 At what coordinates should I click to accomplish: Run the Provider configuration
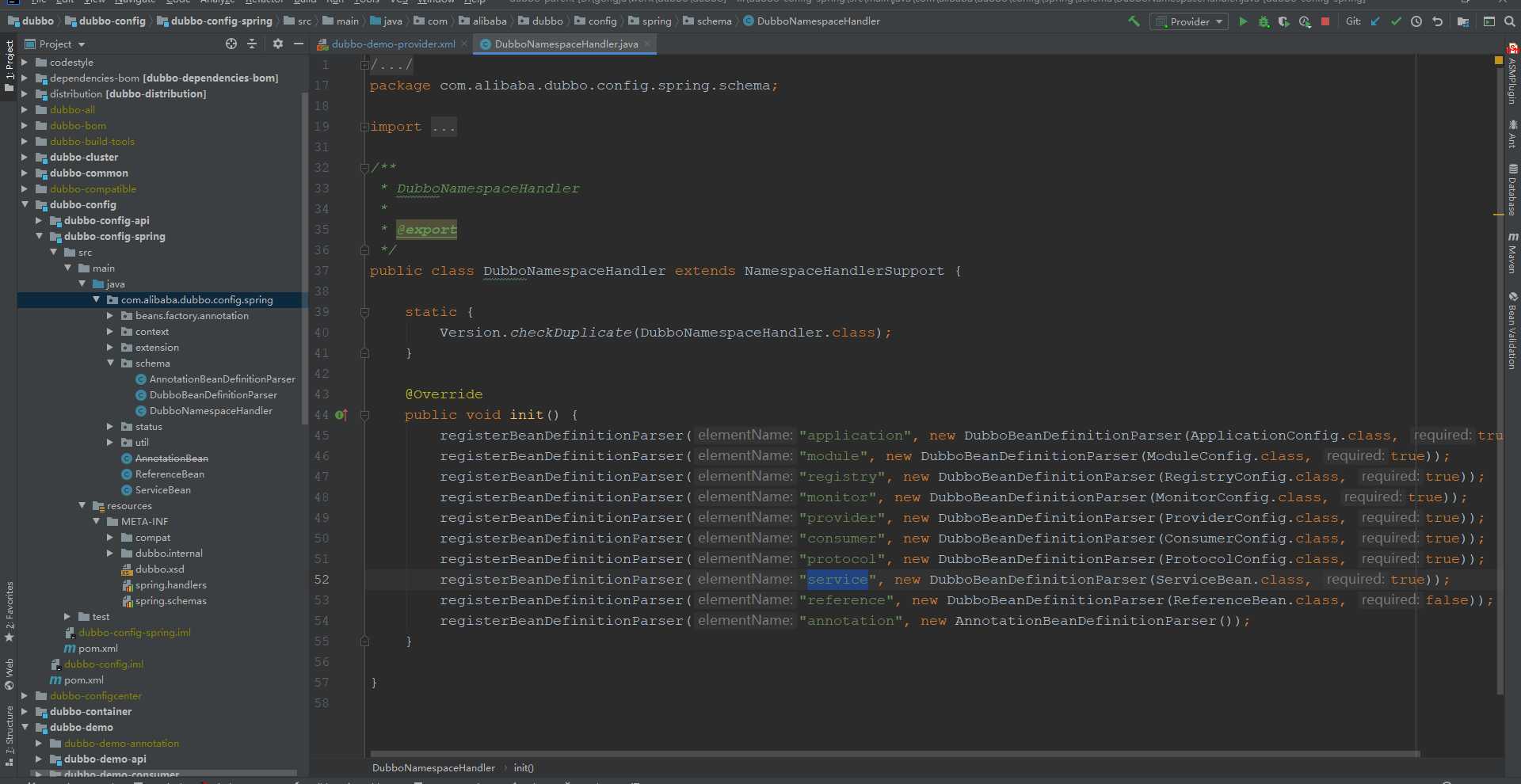coord(1243,21)
